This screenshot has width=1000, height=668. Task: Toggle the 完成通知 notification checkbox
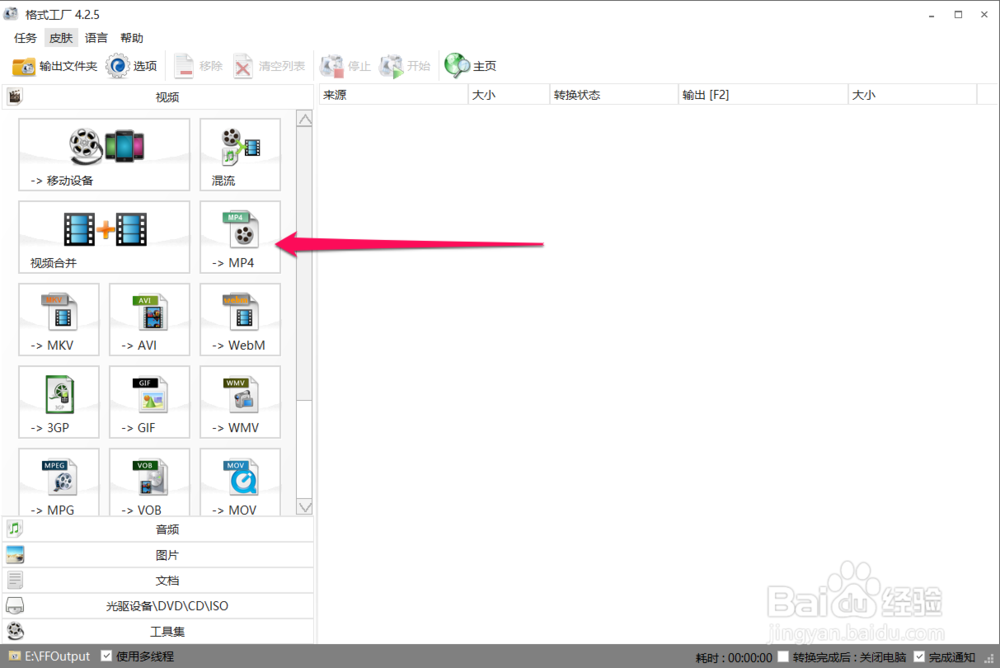(x=919, y=657)
